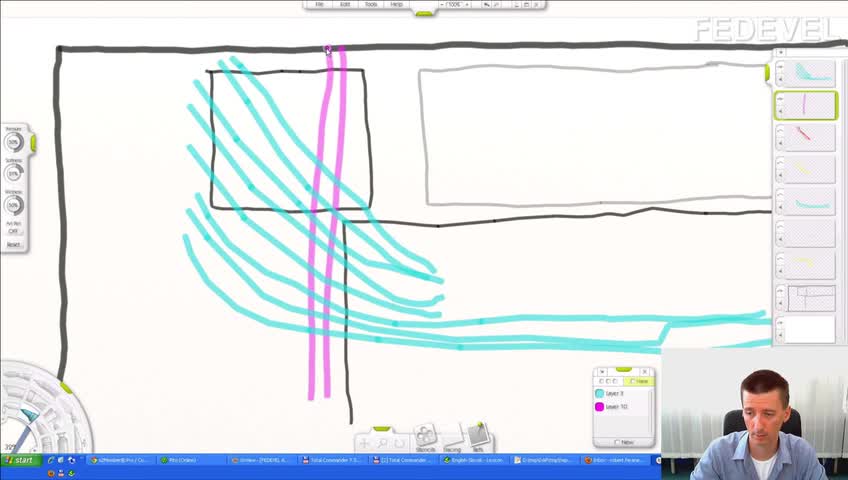Screen dimensions: 848x480
Task: Open the layer menu arrow of the red stroke layer
Action: click(780, 143)
